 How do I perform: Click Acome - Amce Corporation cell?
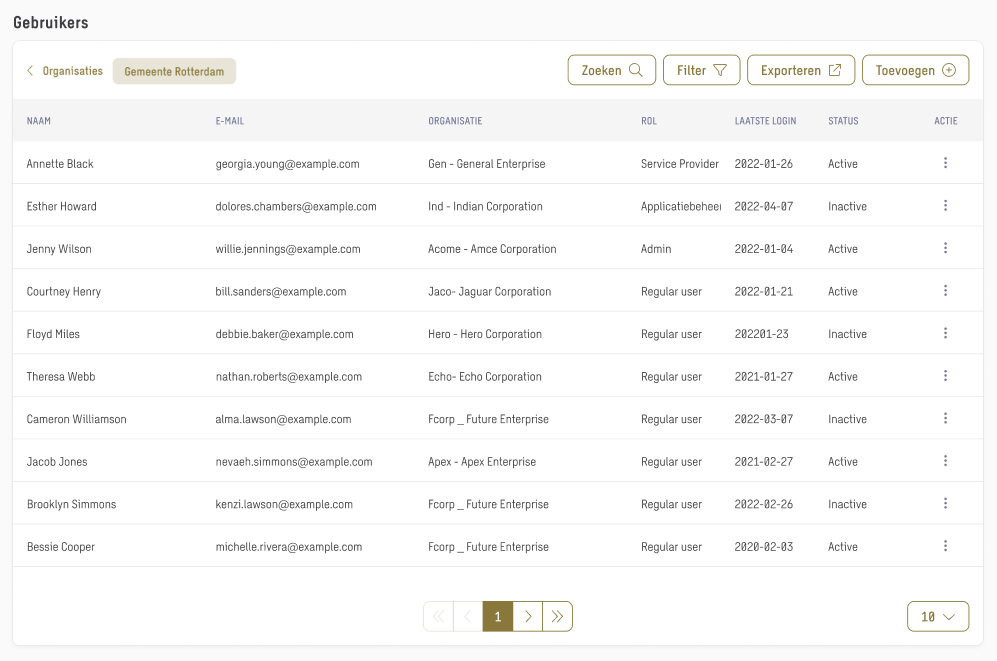coord(492,249)
